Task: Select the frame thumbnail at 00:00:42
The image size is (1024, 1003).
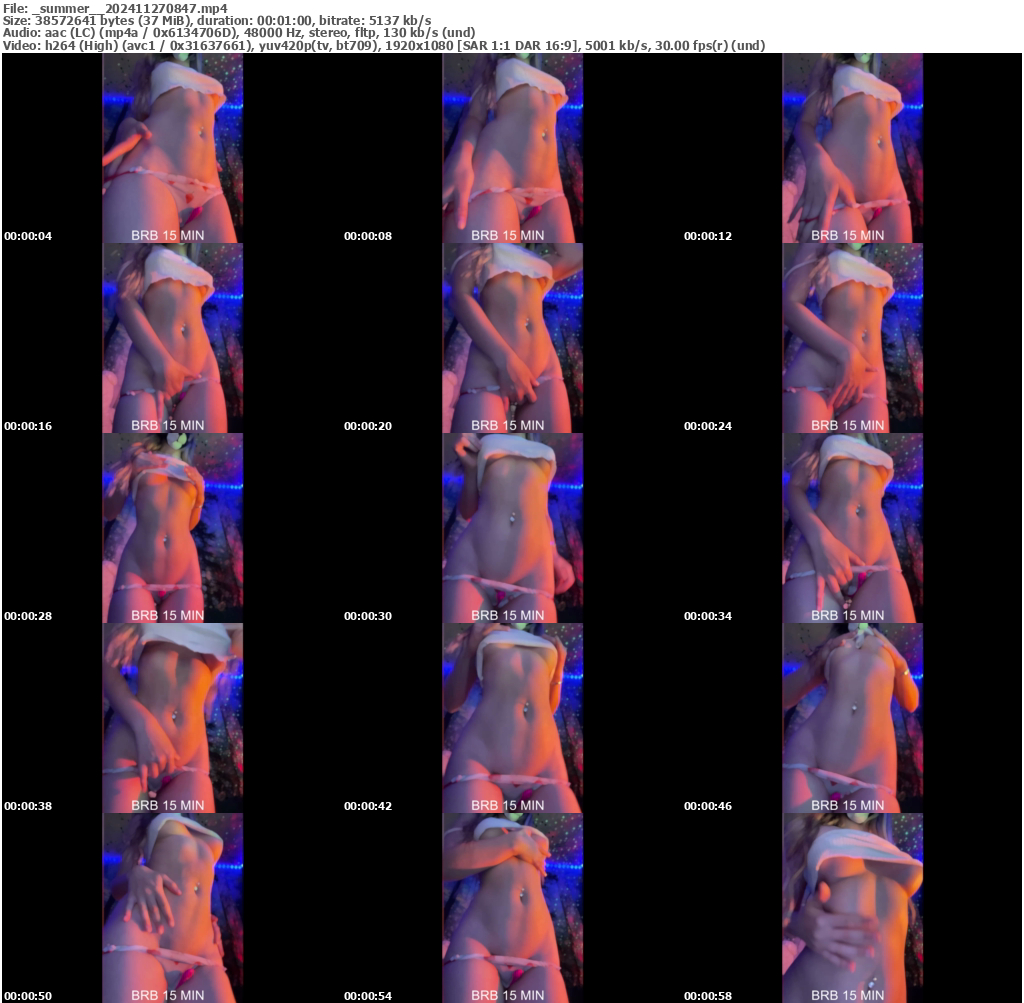Action: [512, 718]
